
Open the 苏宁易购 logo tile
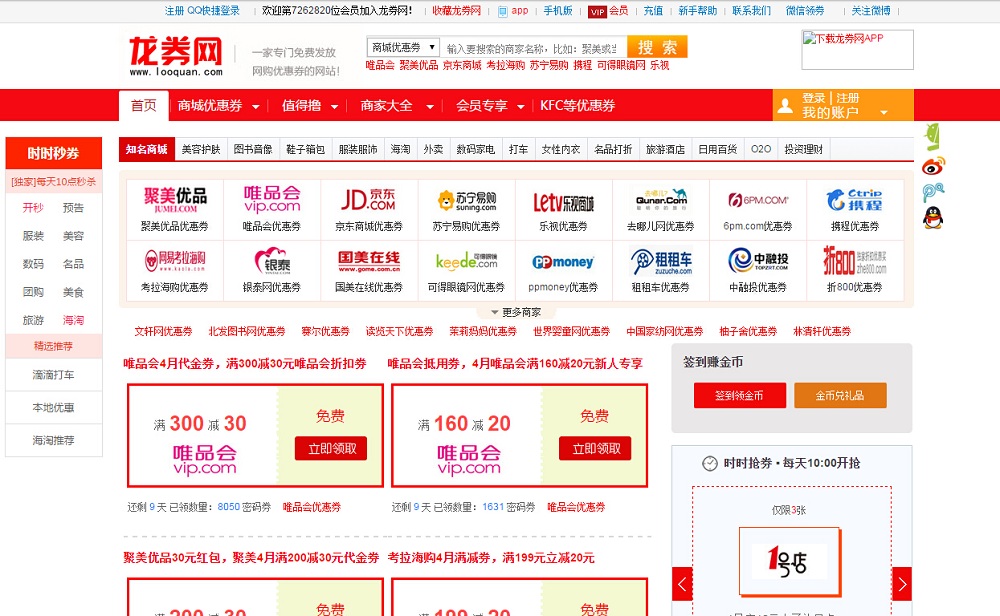466,200
